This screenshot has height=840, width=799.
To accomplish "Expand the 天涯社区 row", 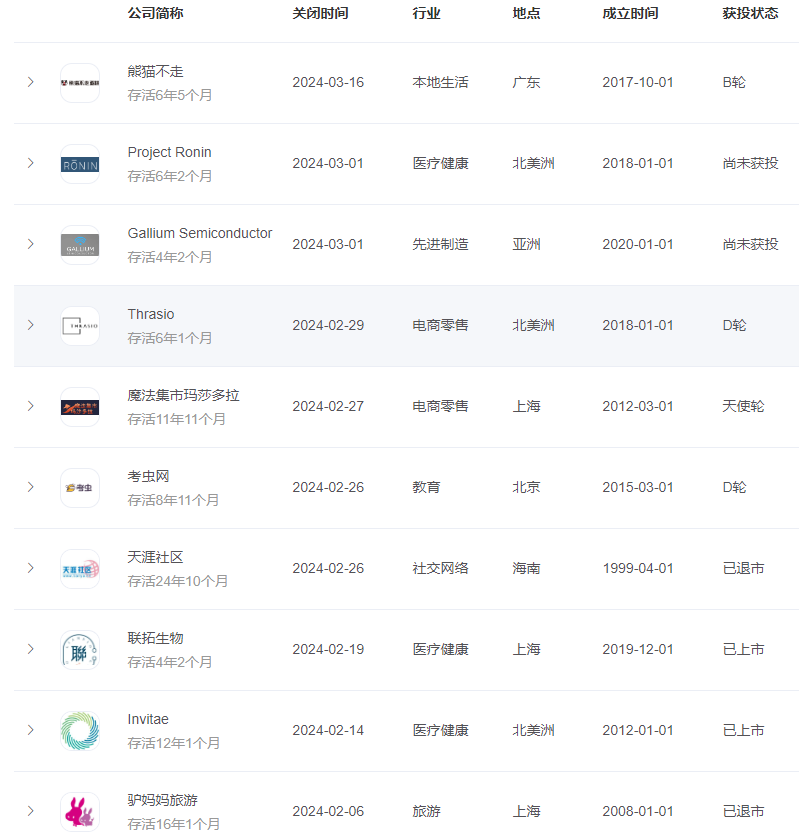I will [x=31, y=568].
